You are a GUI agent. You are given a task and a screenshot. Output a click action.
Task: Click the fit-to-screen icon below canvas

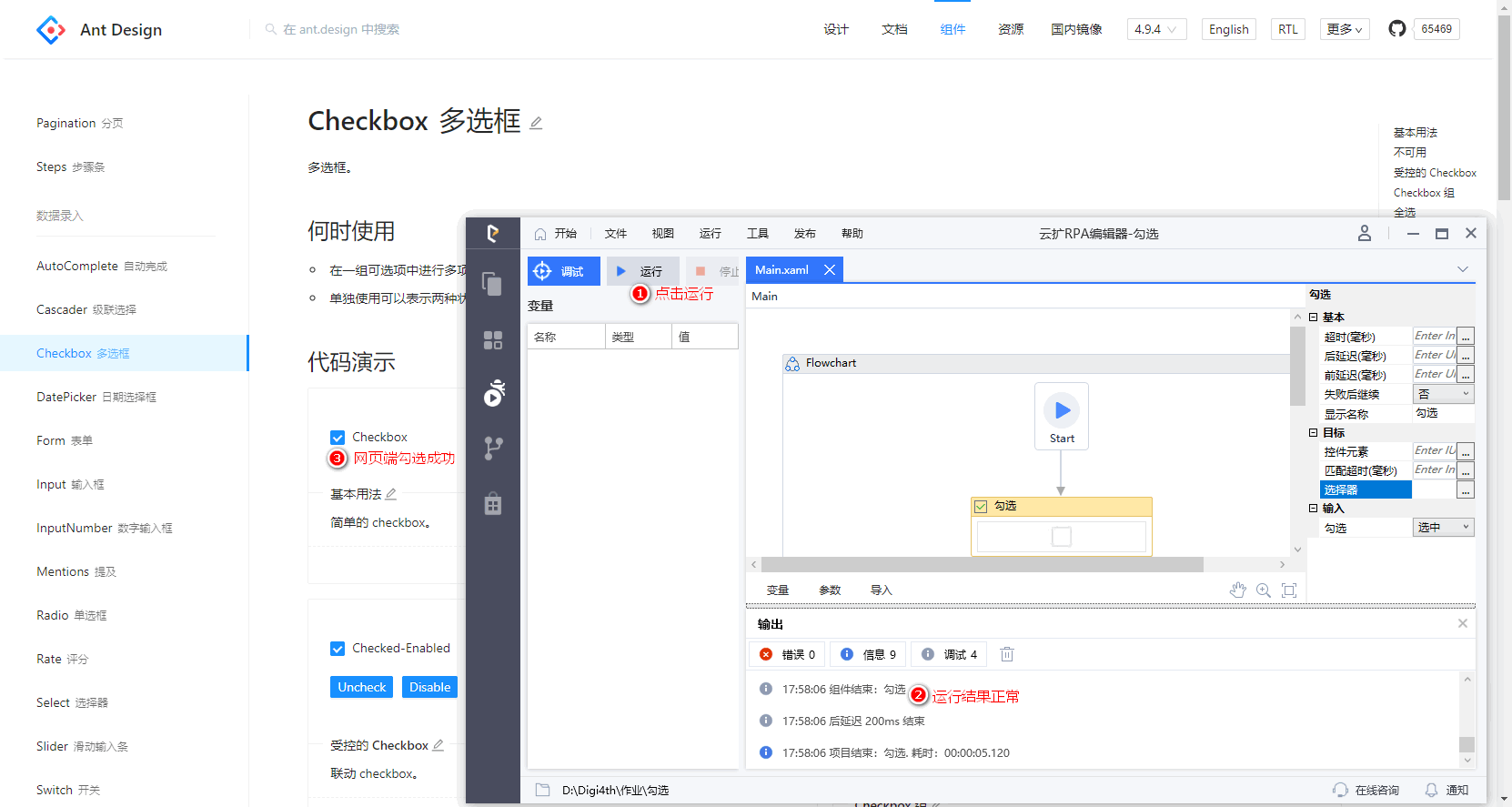tap(1289, 590)
